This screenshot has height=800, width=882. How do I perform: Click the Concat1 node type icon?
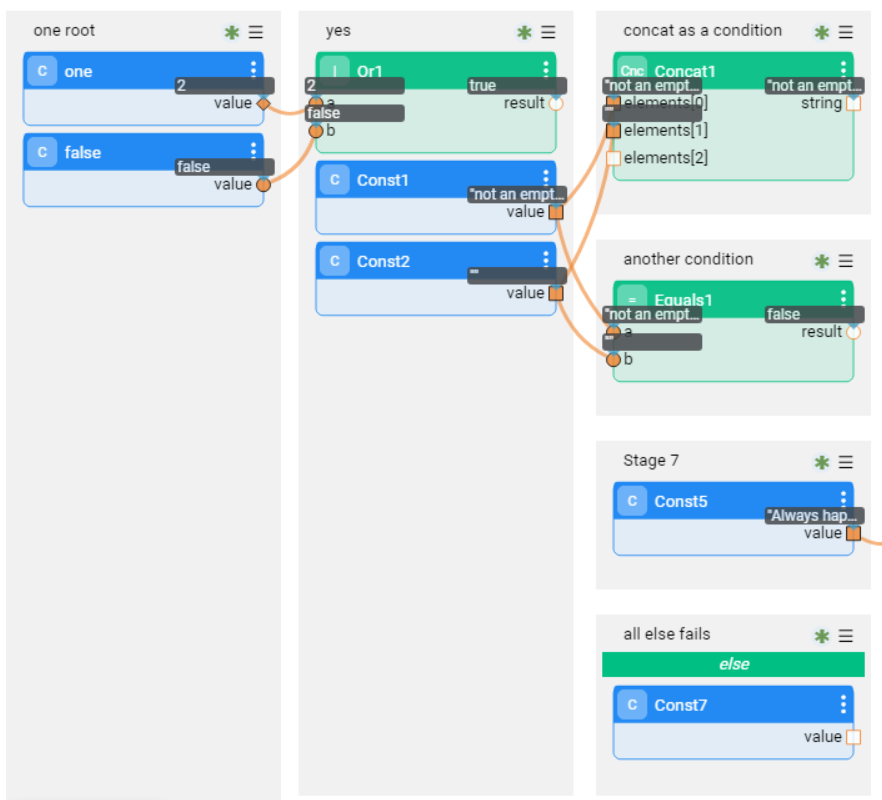632,71
